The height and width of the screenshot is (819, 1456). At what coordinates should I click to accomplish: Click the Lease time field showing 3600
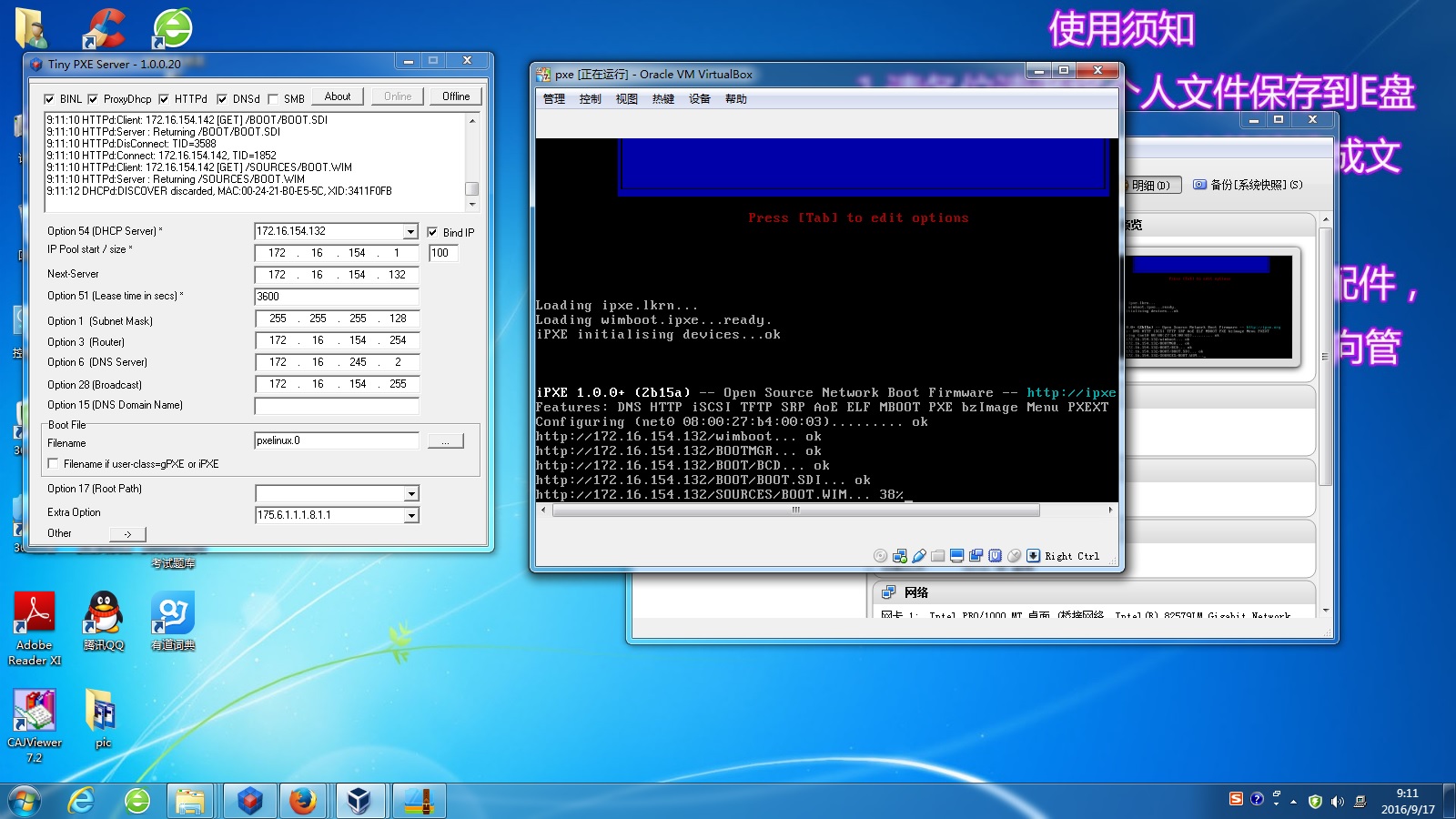337,297
